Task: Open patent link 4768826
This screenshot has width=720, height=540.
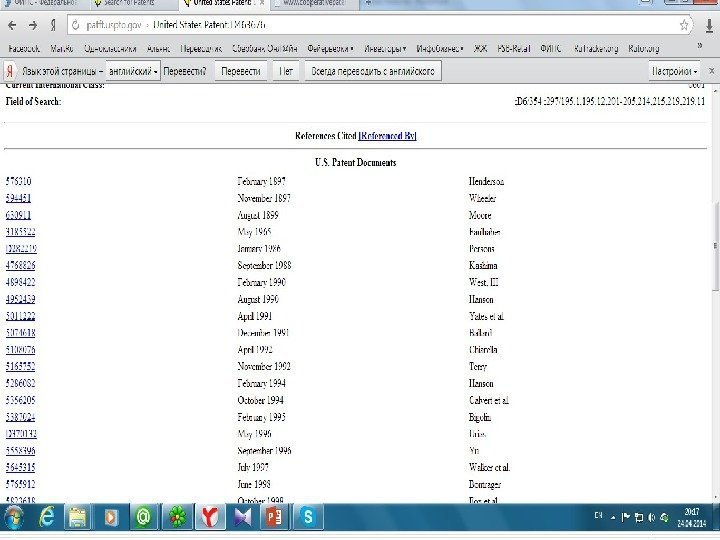Action: [21, 265]
